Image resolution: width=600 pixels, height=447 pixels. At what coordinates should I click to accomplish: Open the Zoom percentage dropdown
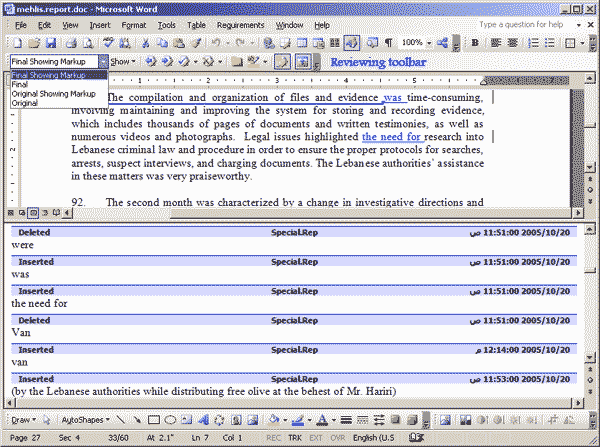coord(429,44)
